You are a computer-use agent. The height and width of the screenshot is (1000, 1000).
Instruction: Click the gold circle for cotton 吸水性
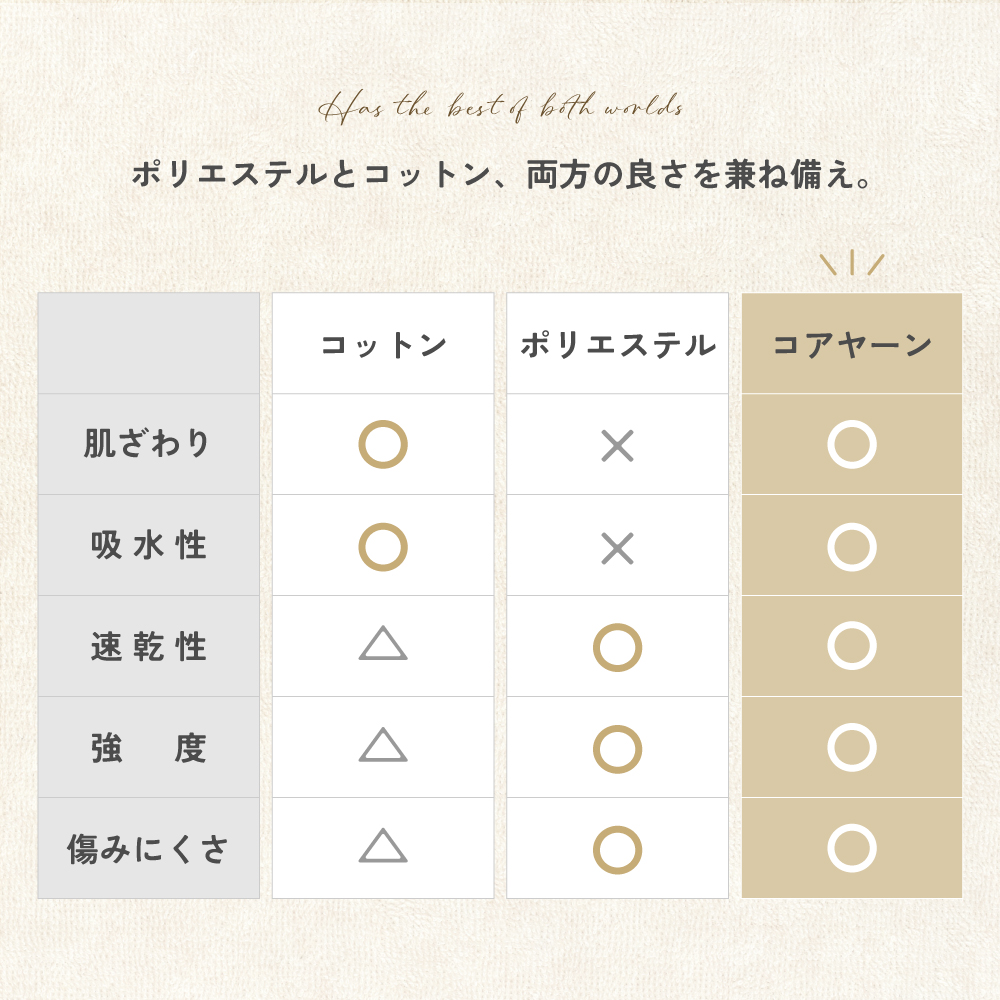tap(383, 547)
